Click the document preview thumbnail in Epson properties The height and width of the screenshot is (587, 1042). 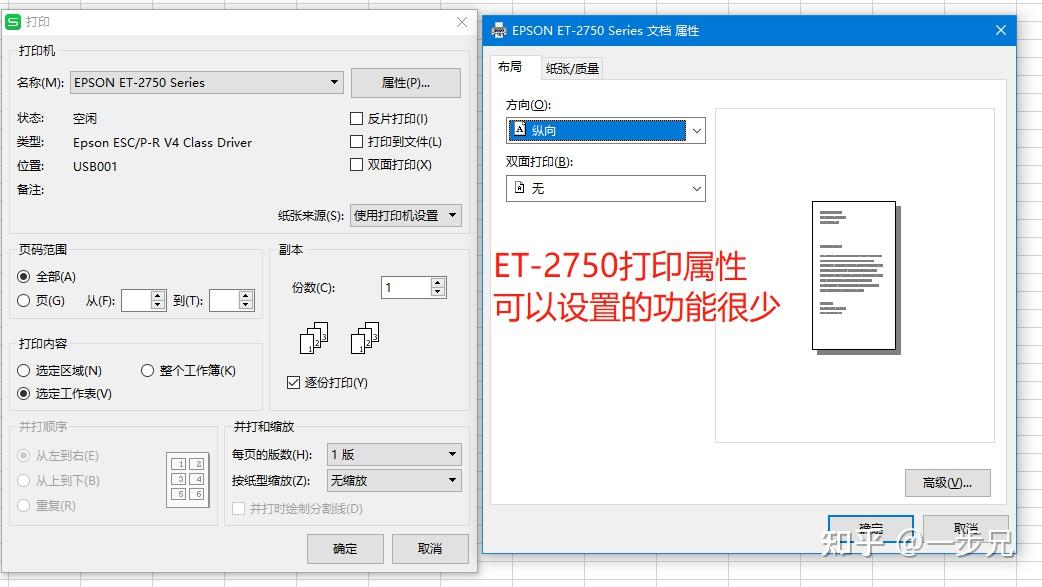pyautogui.click(x=855, y=278)
